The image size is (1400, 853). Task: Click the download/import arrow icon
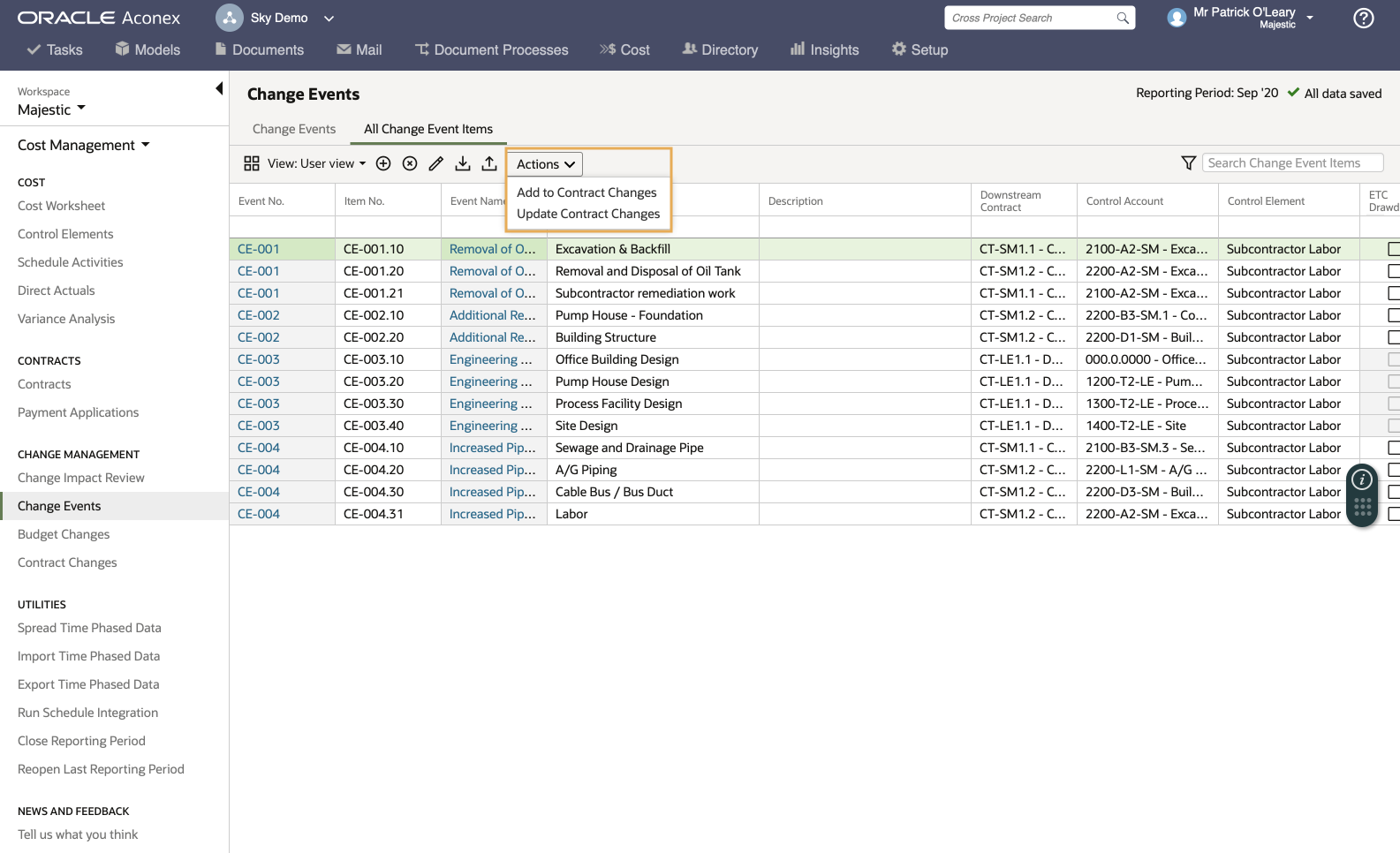(x=463, y=163)
